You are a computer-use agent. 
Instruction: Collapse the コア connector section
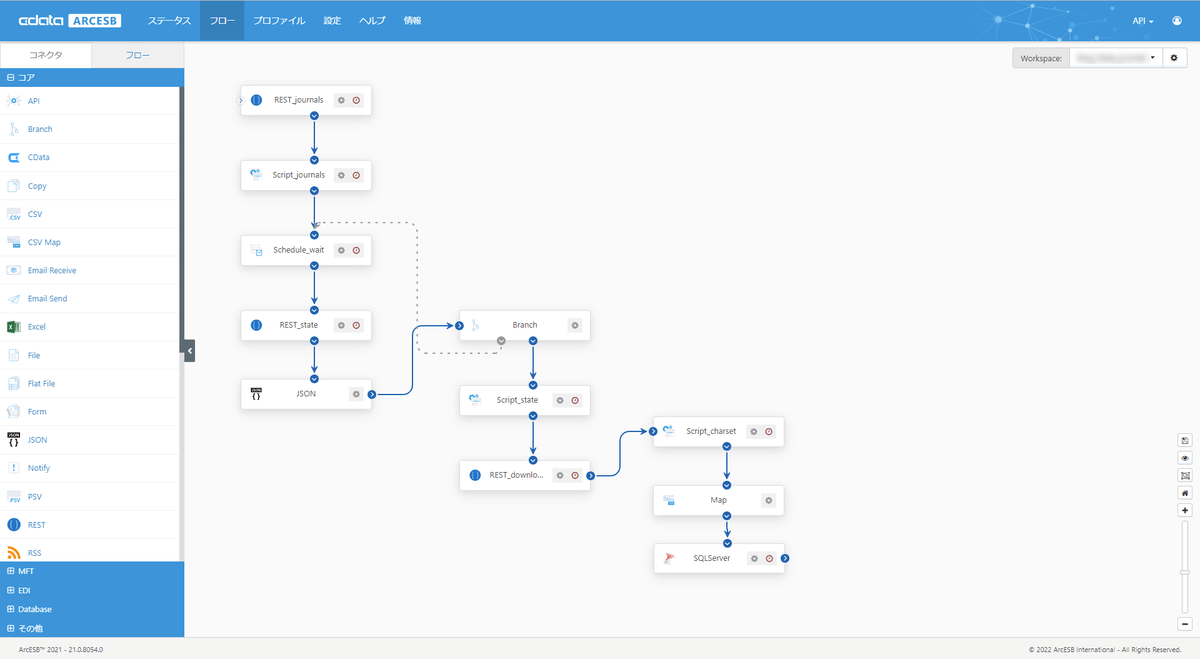tap(10, 77)
